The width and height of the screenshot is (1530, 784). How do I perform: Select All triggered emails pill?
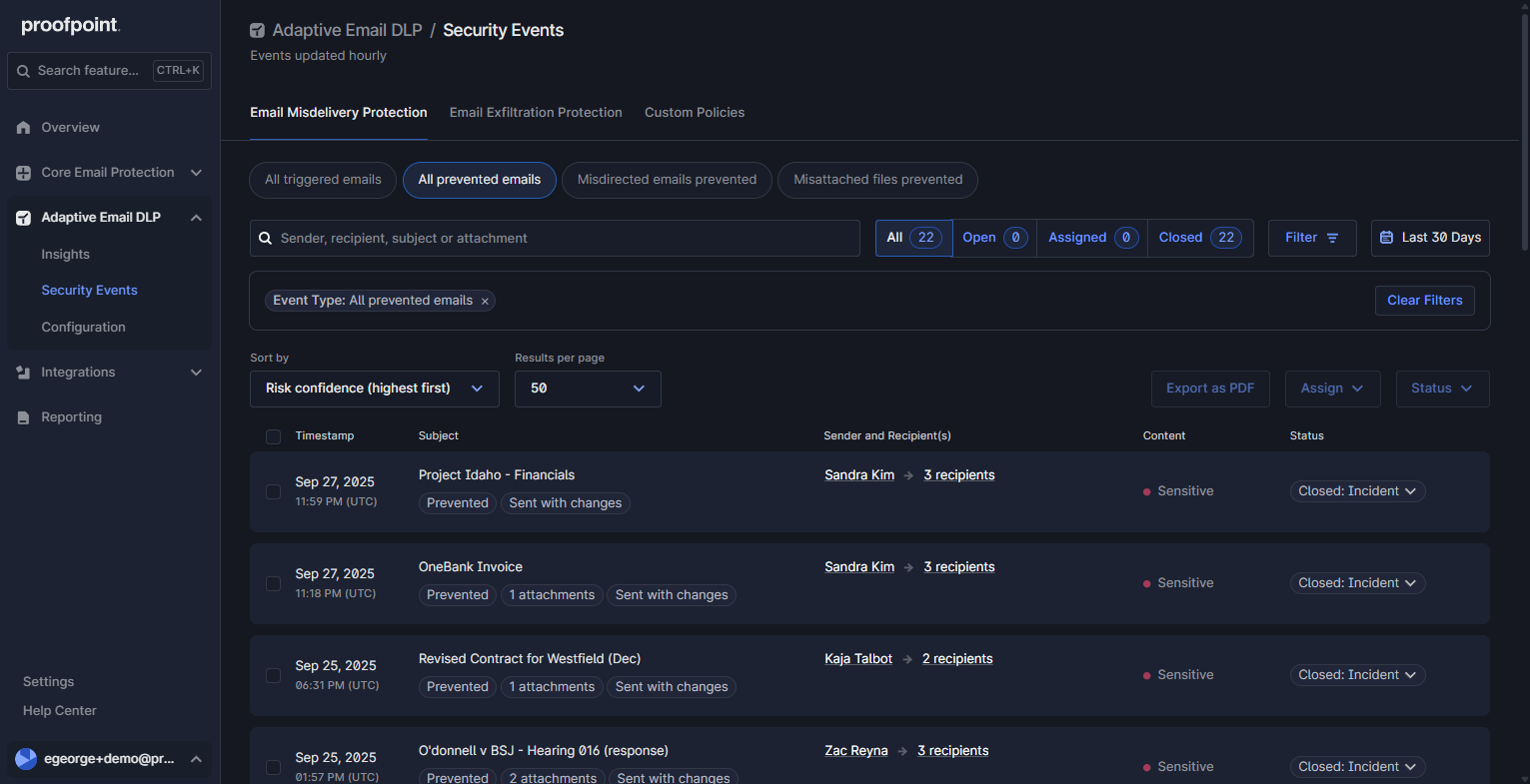coord(323,180)
